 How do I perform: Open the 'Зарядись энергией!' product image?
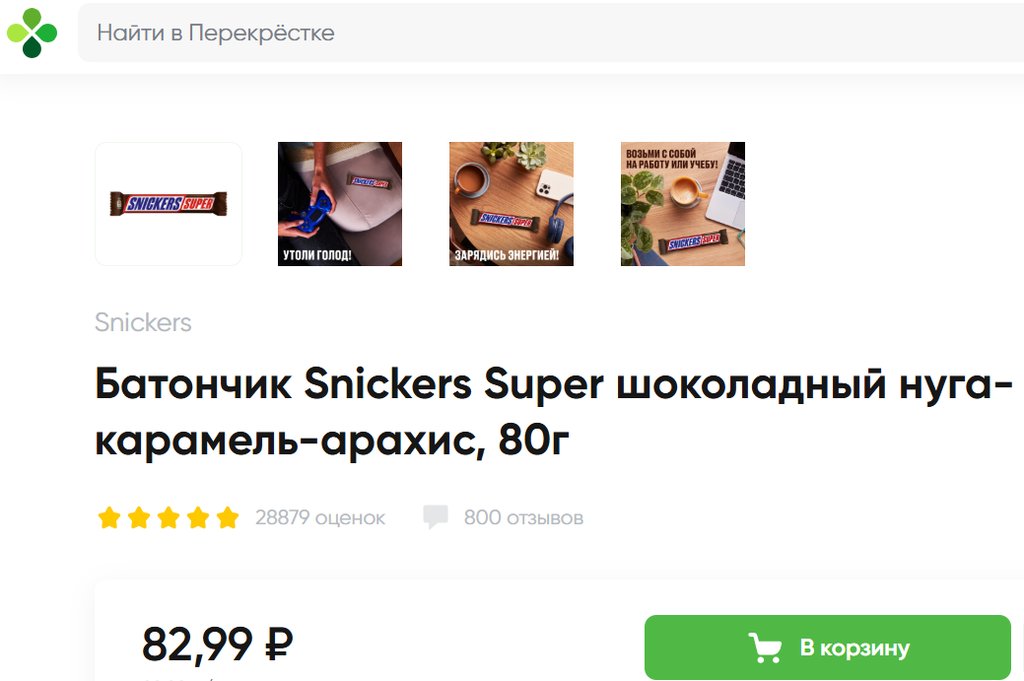pos(511,204)
